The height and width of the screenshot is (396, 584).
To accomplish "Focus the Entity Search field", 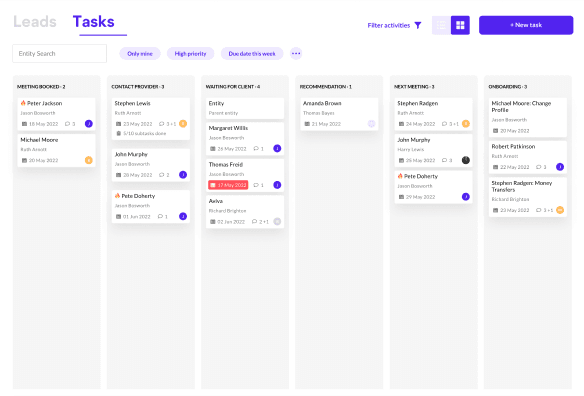I will pos(60,54).
